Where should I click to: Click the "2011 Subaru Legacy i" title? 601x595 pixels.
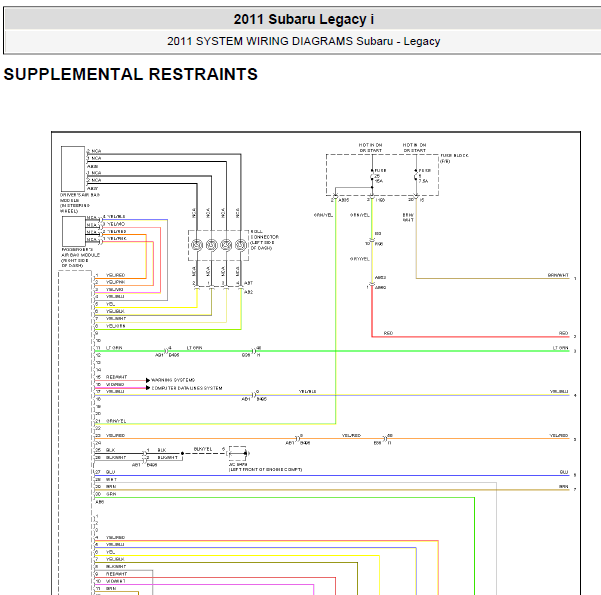pyautogui.click(x=304, y=19)
